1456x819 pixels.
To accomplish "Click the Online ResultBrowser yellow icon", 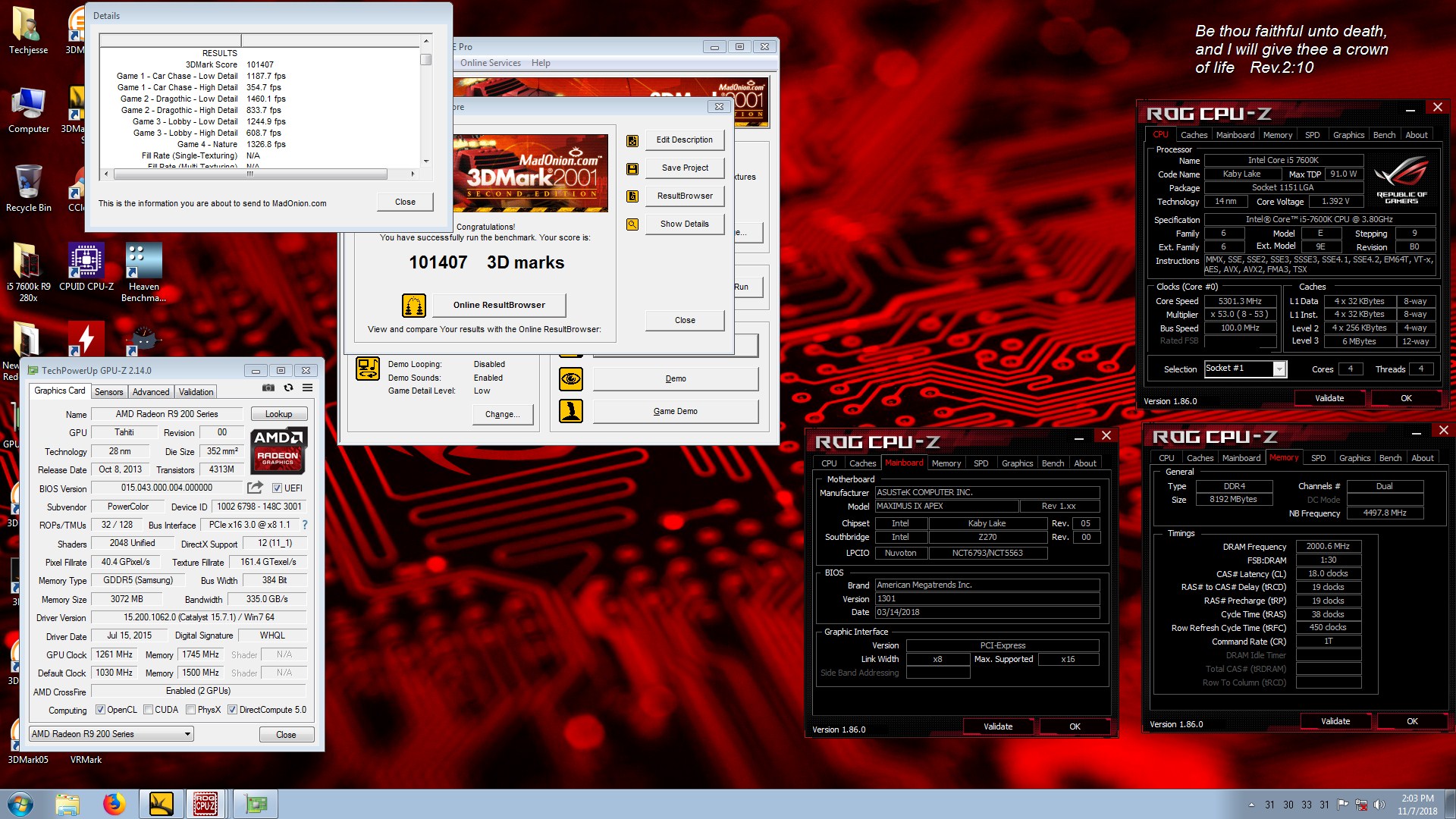I will pyautogui.click(x=414, y=306).
